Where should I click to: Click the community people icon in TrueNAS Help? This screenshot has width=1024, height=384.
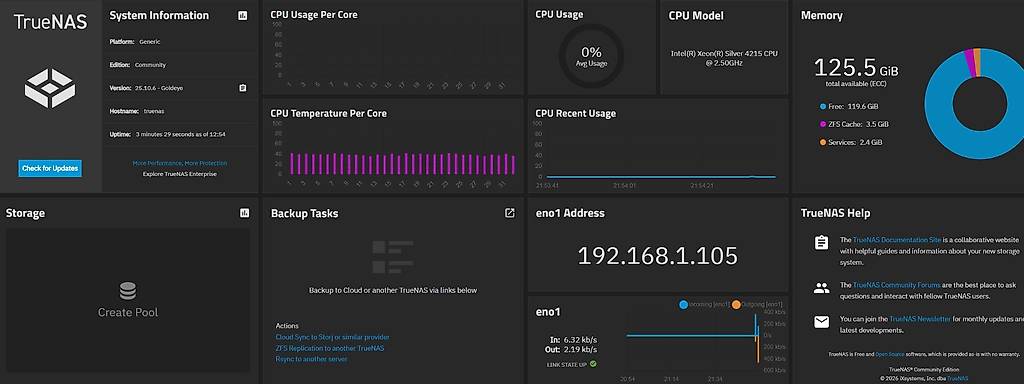coord(822,288)
